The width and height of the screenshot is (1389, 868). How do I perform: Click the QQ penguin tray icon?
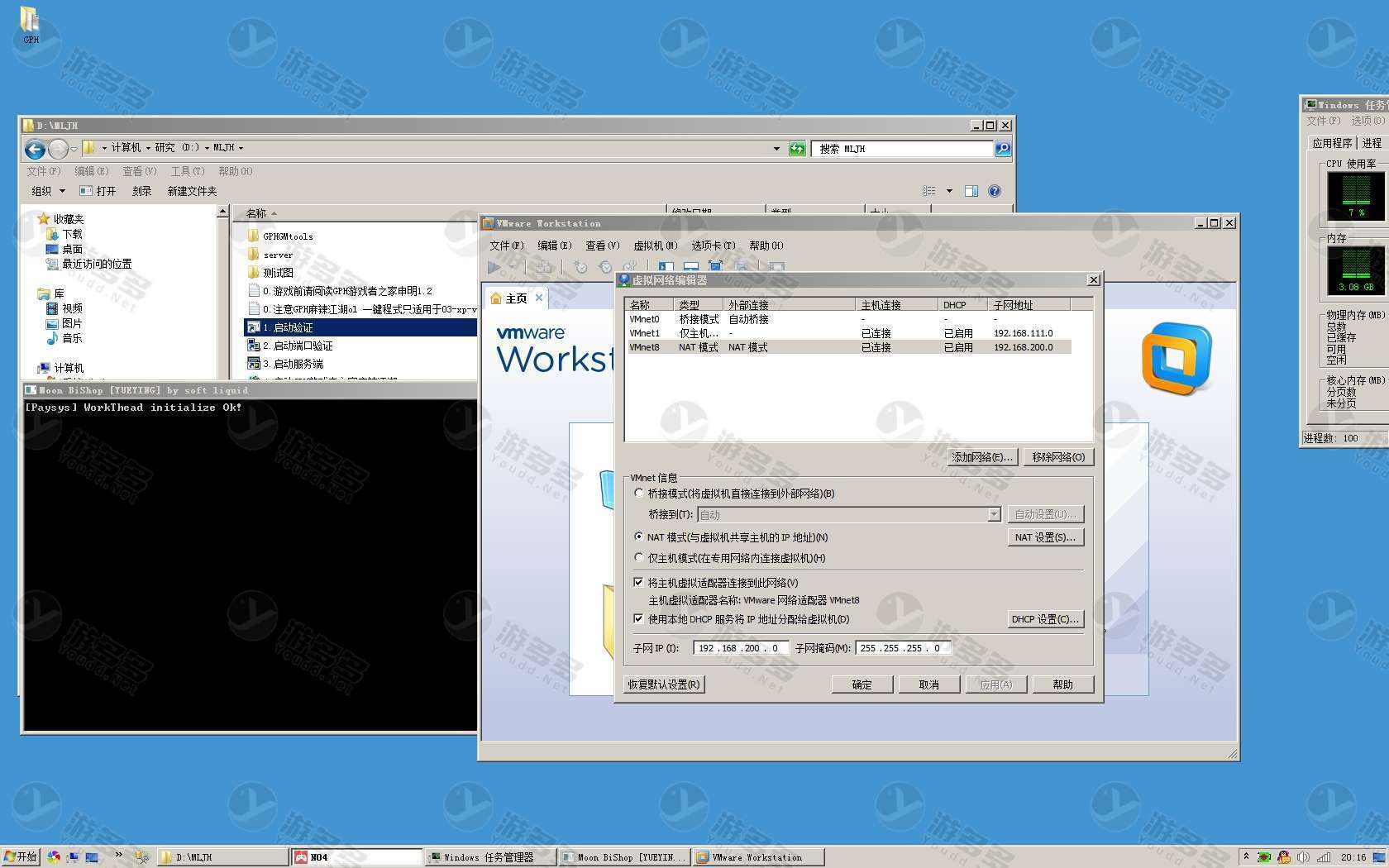coord(1283,857)
